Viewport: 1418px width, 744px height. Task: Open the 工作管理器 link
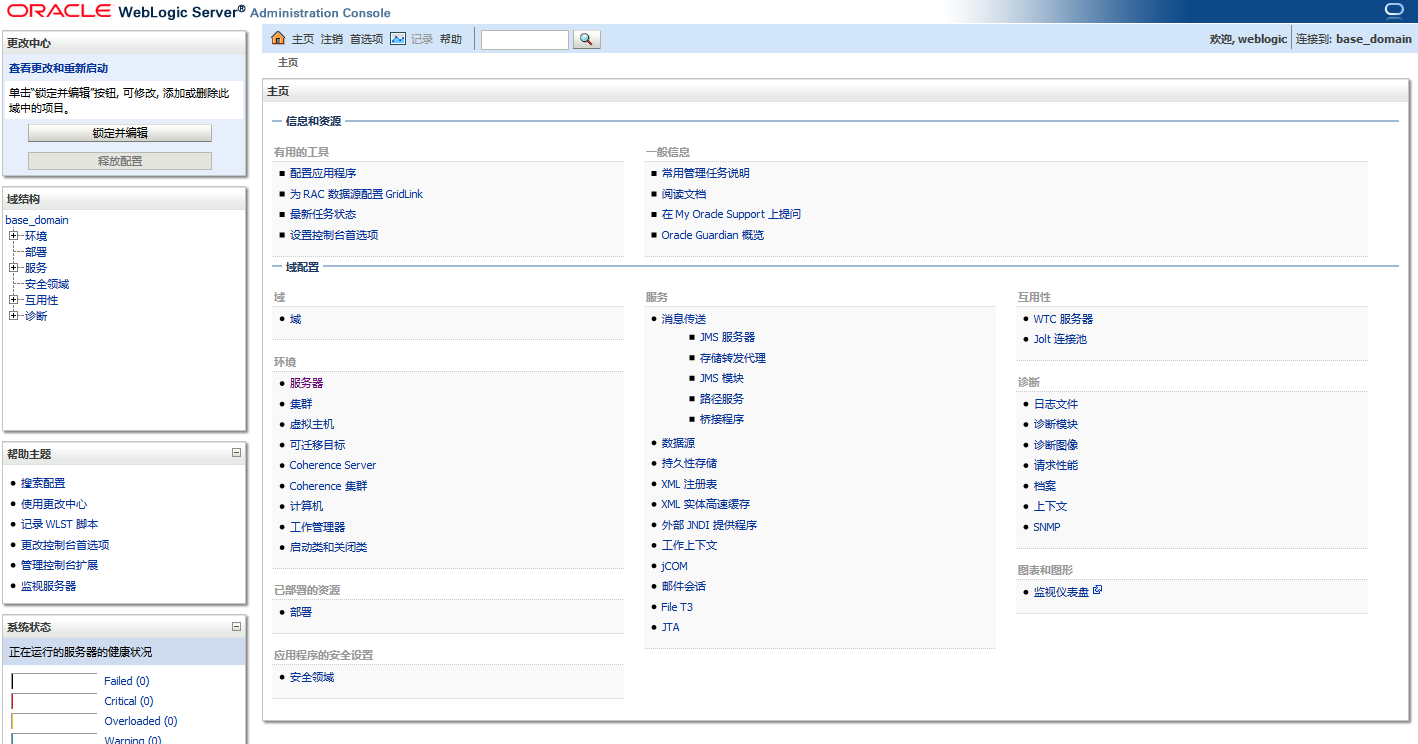(x=317, y=527)
